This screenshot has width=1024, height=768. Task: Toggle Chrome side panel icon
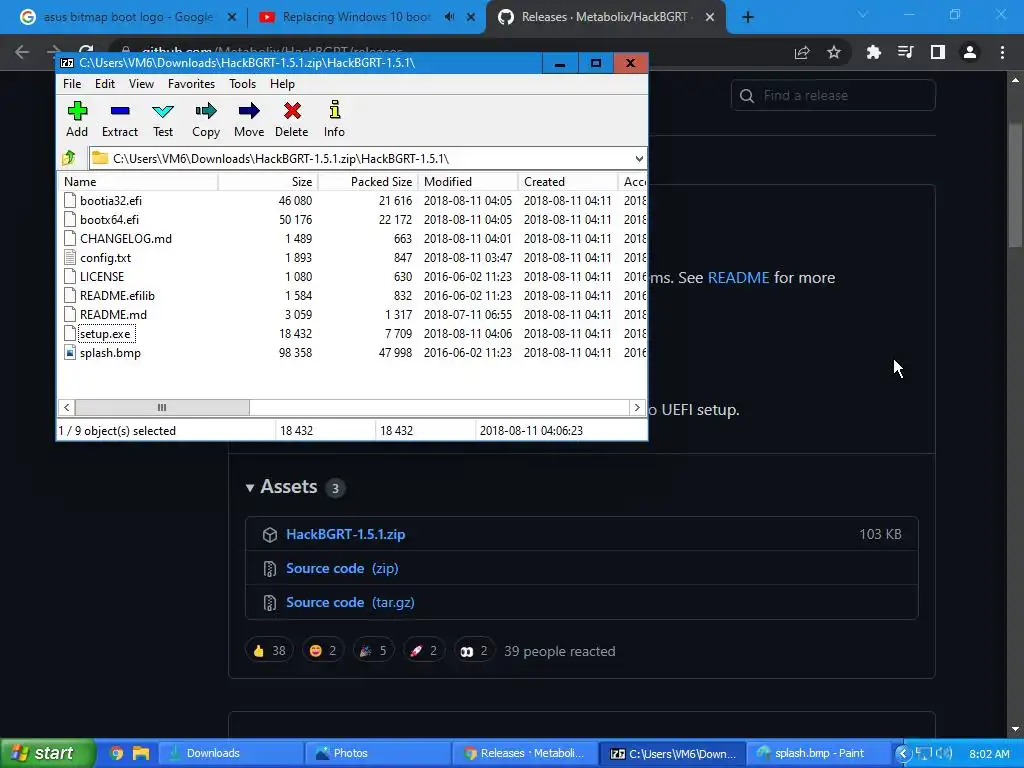[x=938, y=52]
